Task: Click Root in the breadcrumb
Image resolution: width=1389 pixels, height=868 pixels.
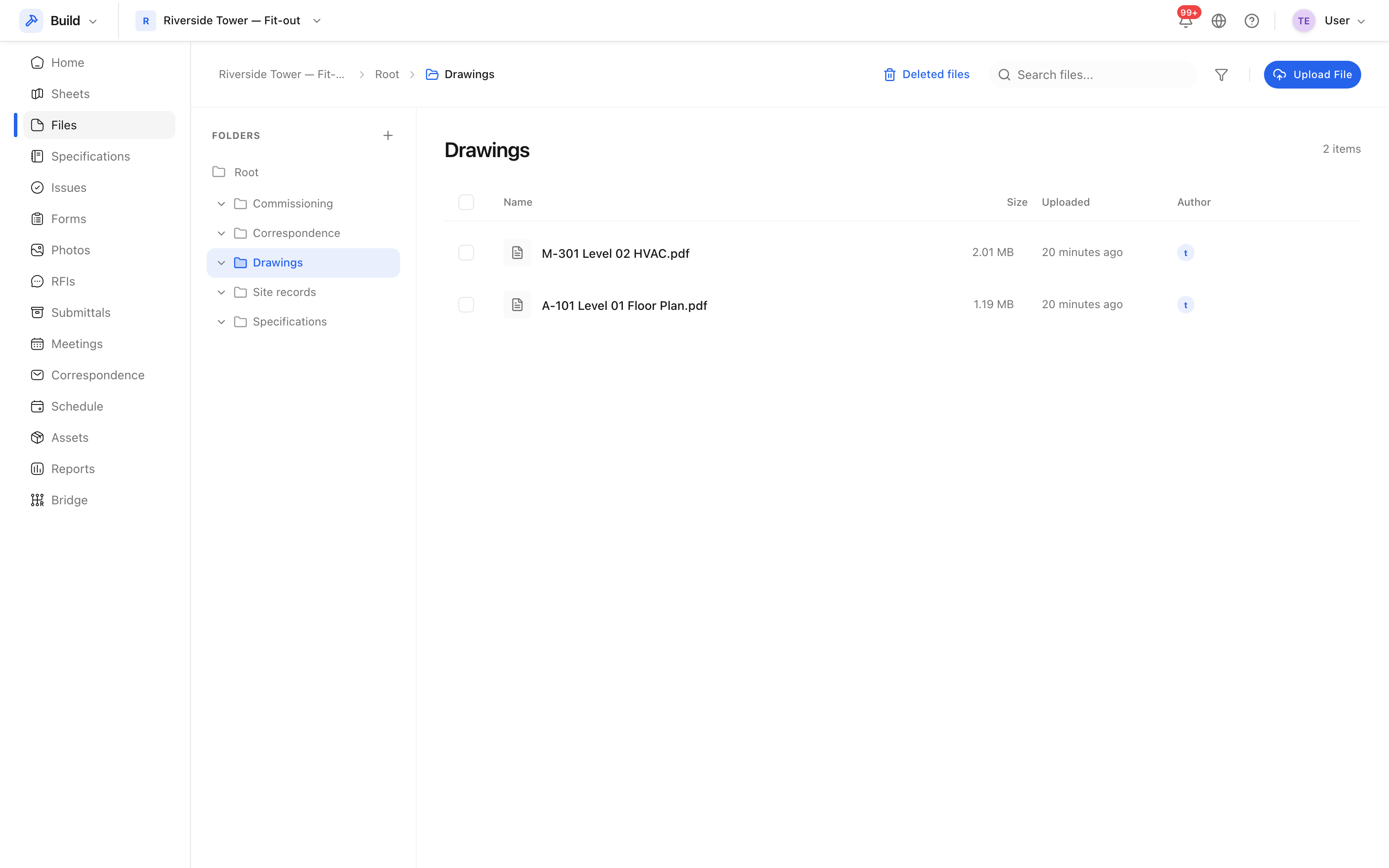Action: pos(387,75)
